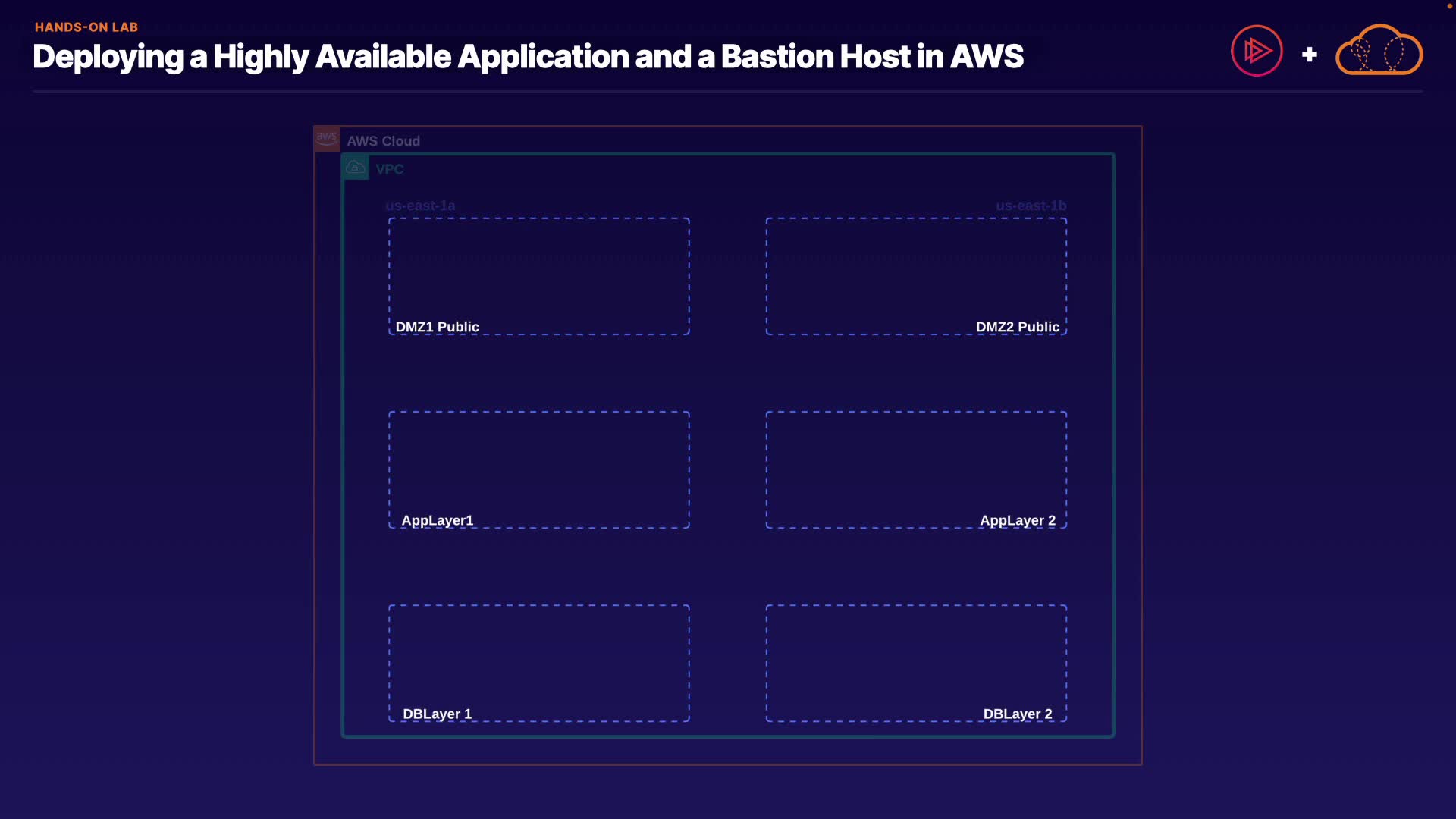Click the us-east-1a availability zone label
This screenshot has width=1456, height=819.
420,206
